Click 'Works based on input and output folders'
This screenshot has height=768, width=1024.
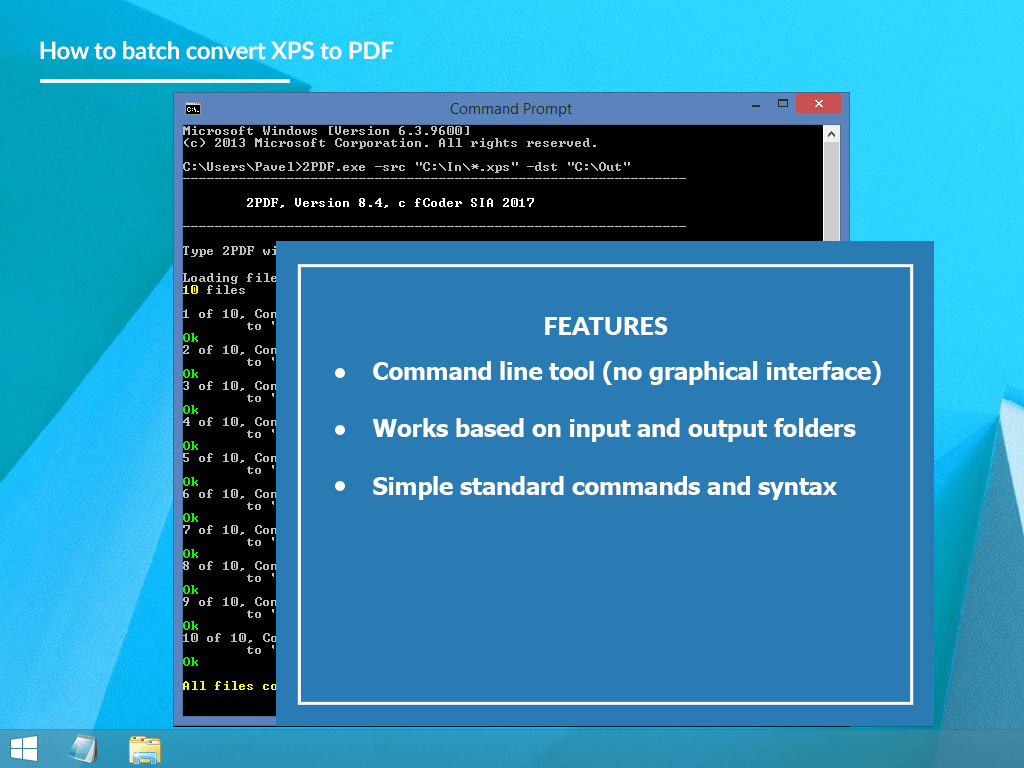tap(614, 429)
